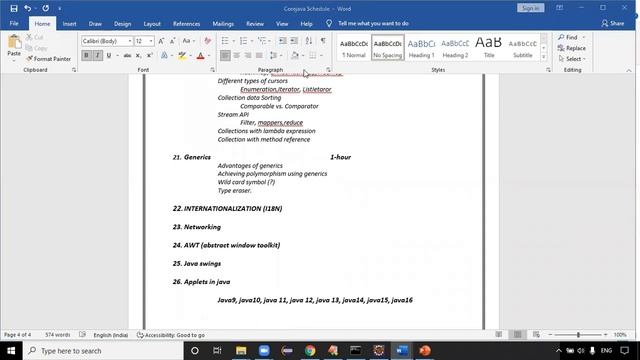Image resolution: width=640 pixels, height=360 pixels.
Task: Open Zoom app in taskbar
Action: tap(264, 351)
